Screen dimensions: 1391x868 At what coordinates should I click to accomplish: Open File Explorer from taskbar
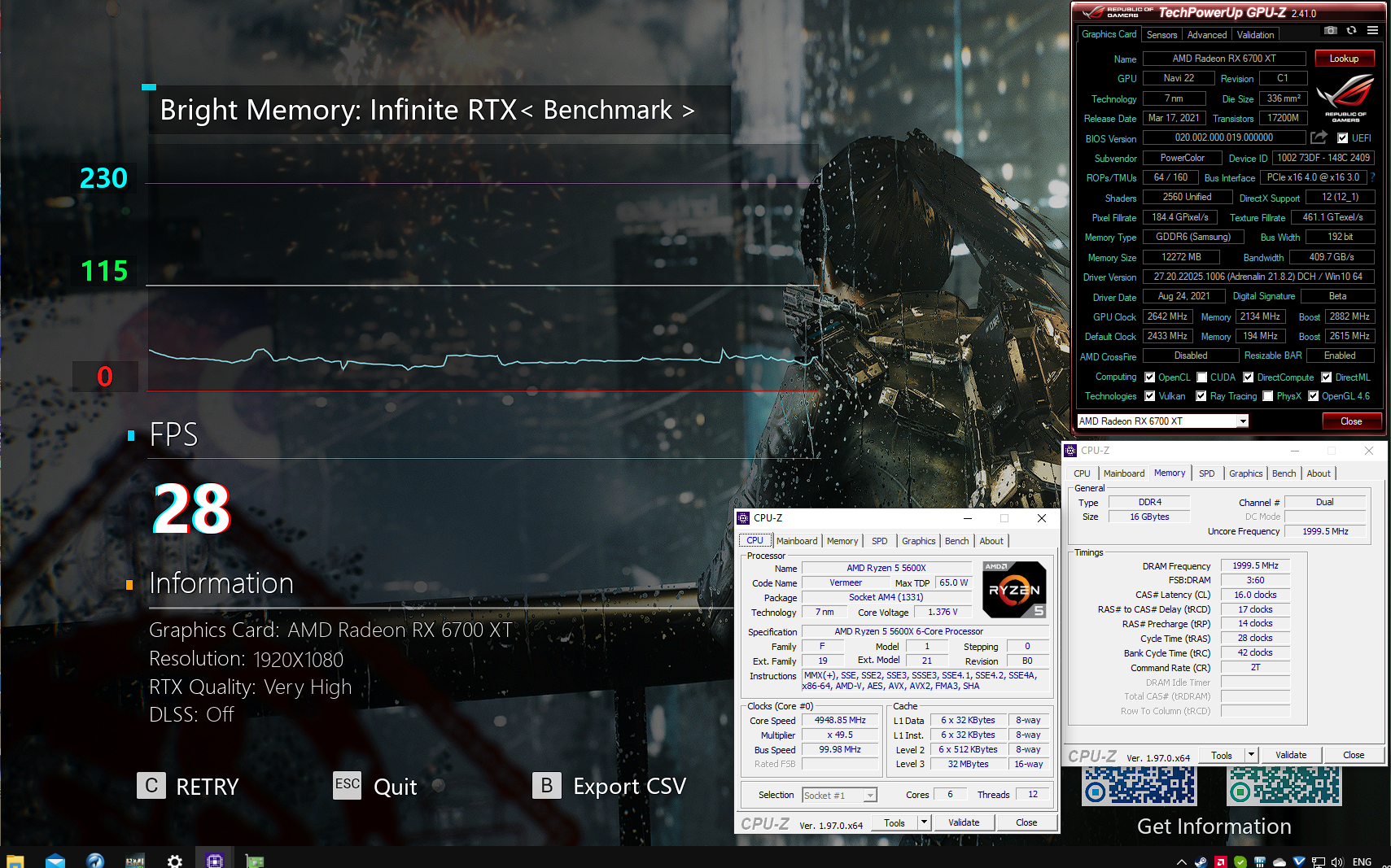tap(15, 861)
